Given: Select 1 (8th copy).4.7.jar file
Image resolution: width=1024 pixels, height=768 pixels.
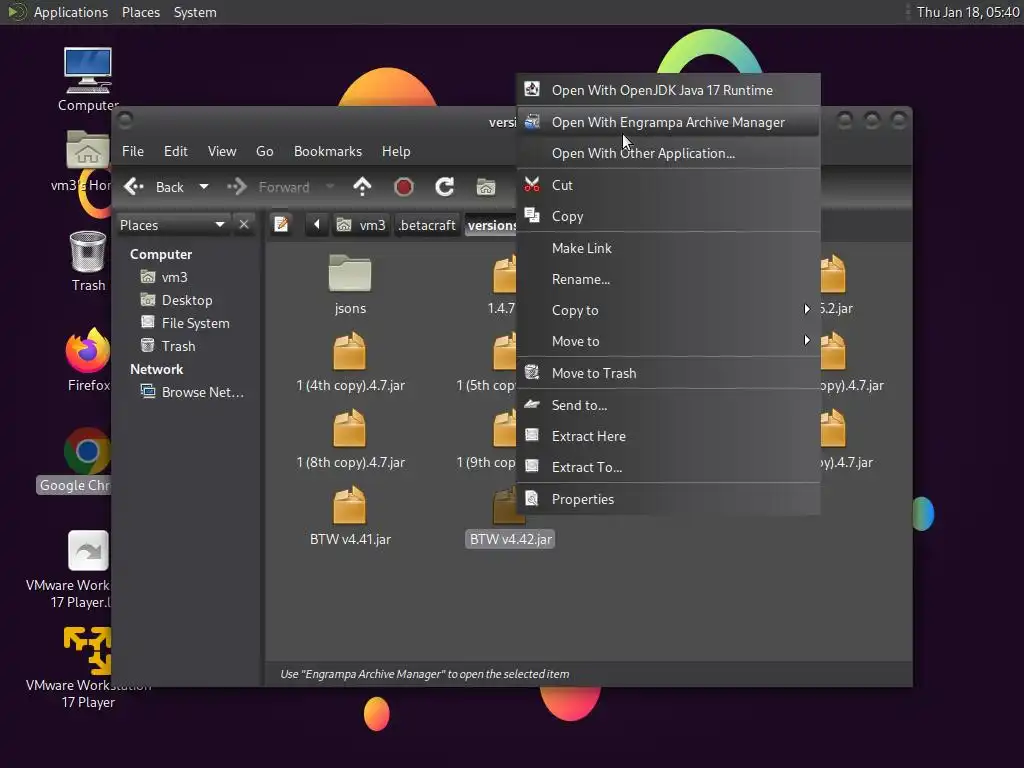Looking at the screenshot, I should [350, 439].
